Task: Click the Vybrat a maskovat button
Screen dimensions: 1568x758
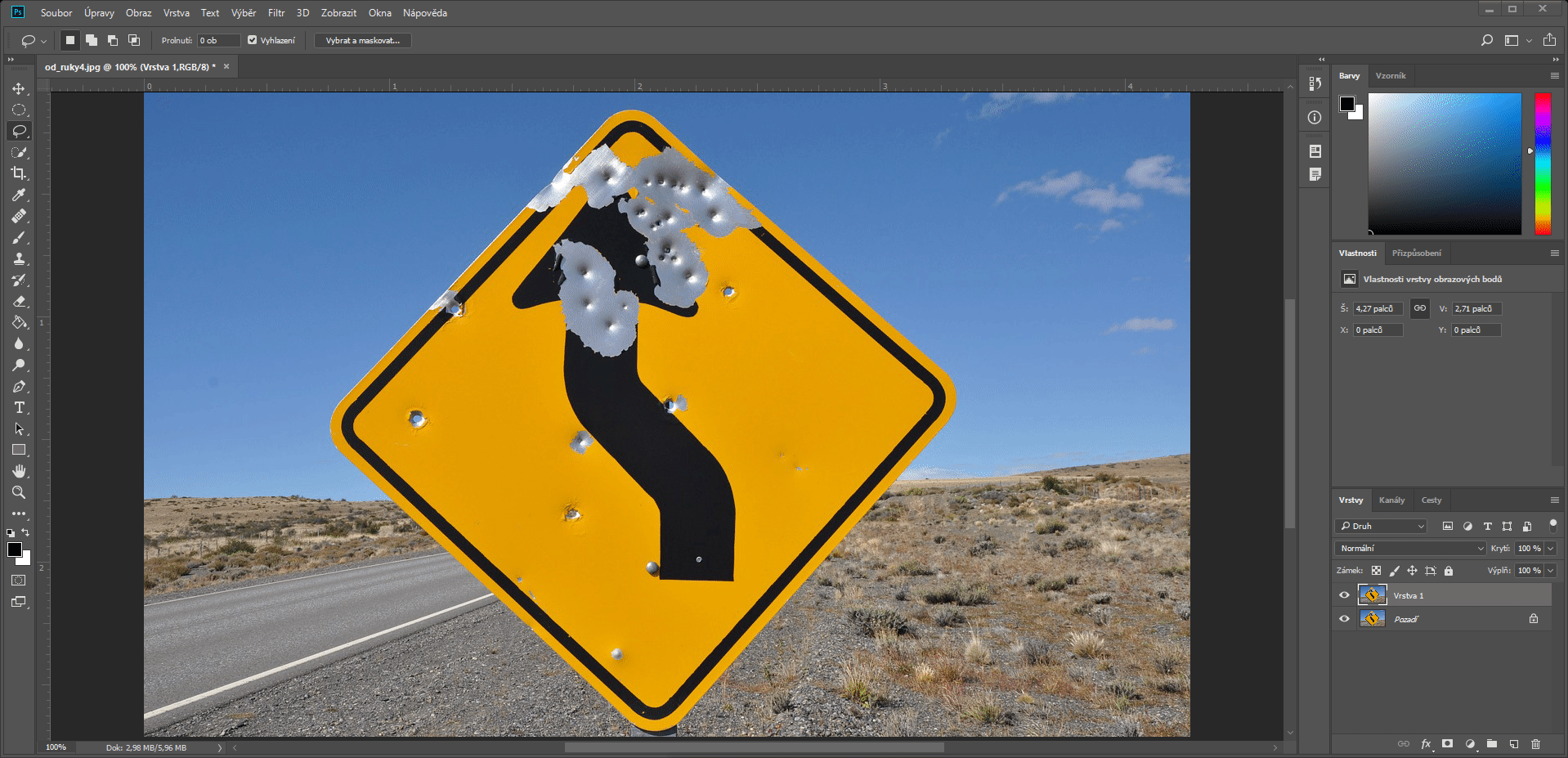Action: click(362, 40)
